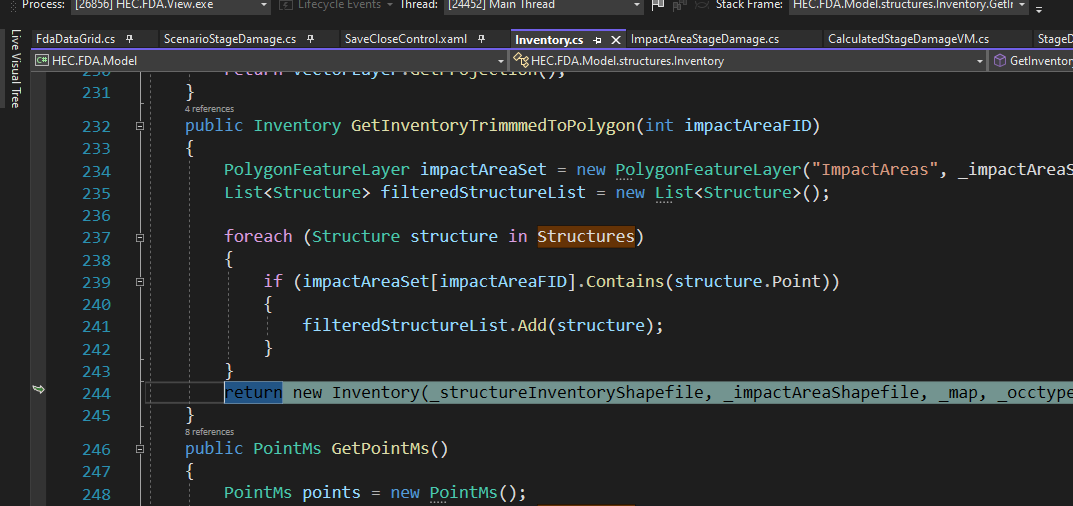1073x506 pixels.
Task: Click 'Contains' method on line 239
Action: click(626, 281)
